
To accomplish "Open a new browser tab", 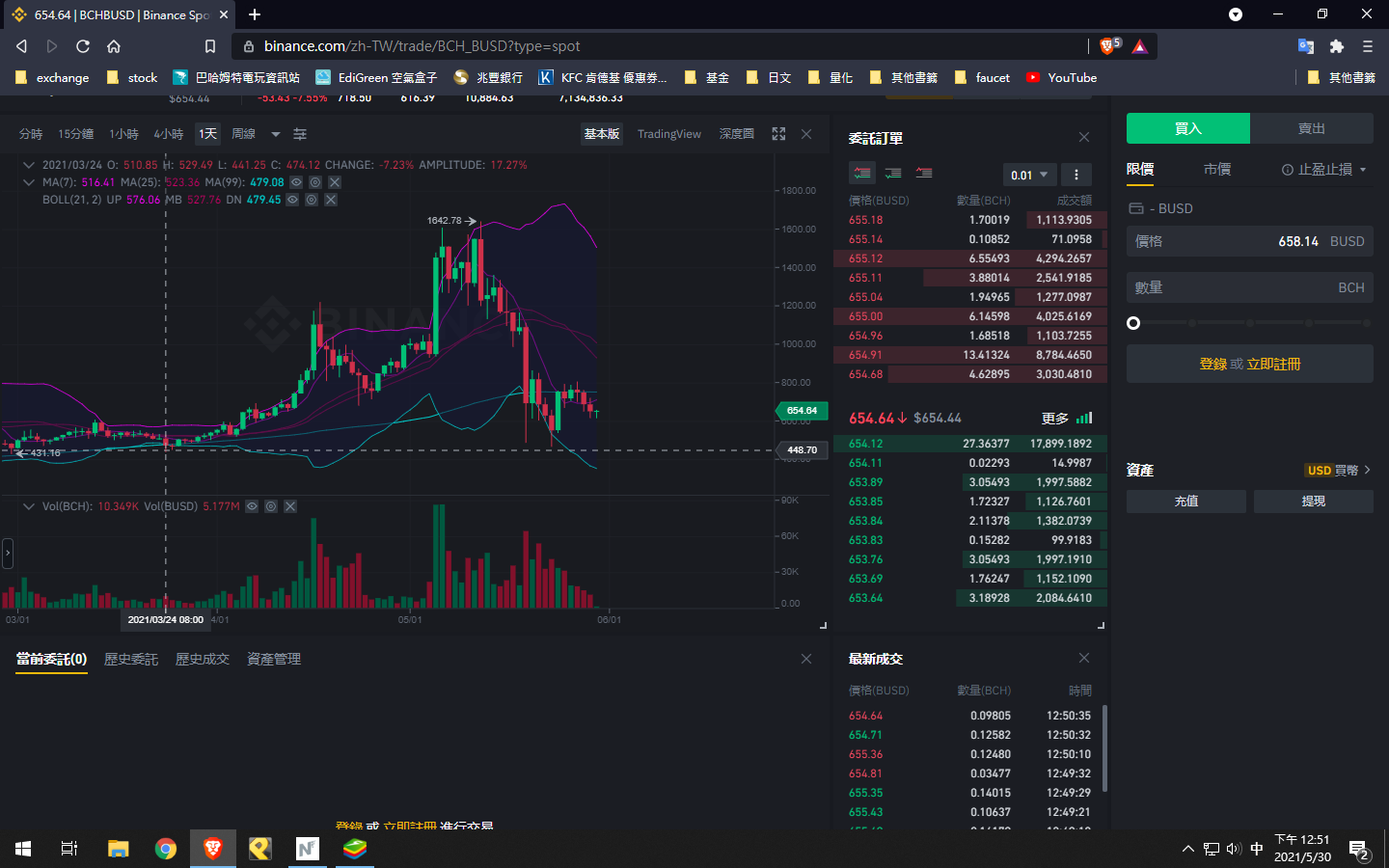I will [255, 14].
